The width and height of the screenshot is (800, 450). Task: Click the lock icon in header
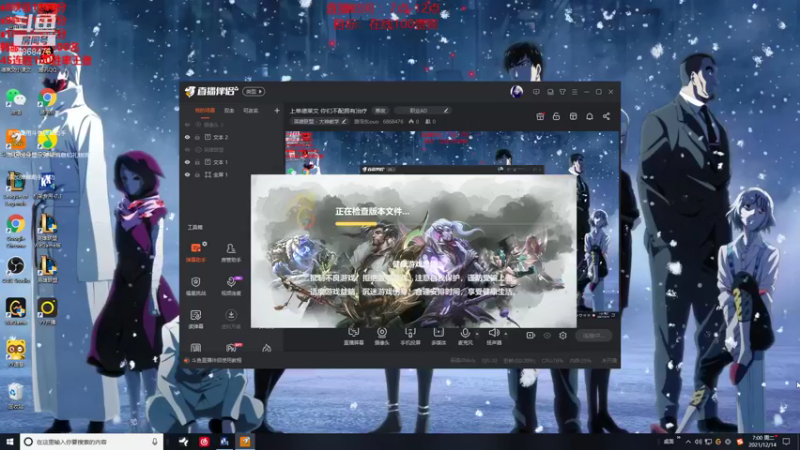coord(556,116)
